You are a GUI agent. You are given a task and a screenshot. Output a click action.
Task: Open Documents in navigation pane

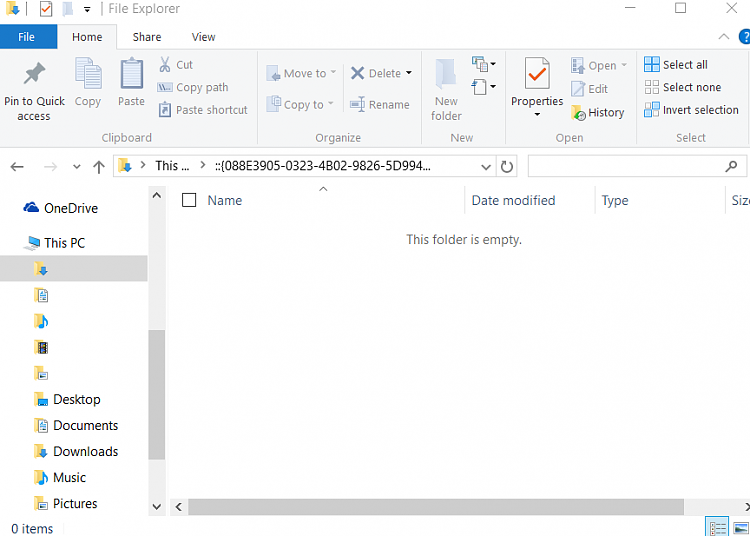(76, 425)
